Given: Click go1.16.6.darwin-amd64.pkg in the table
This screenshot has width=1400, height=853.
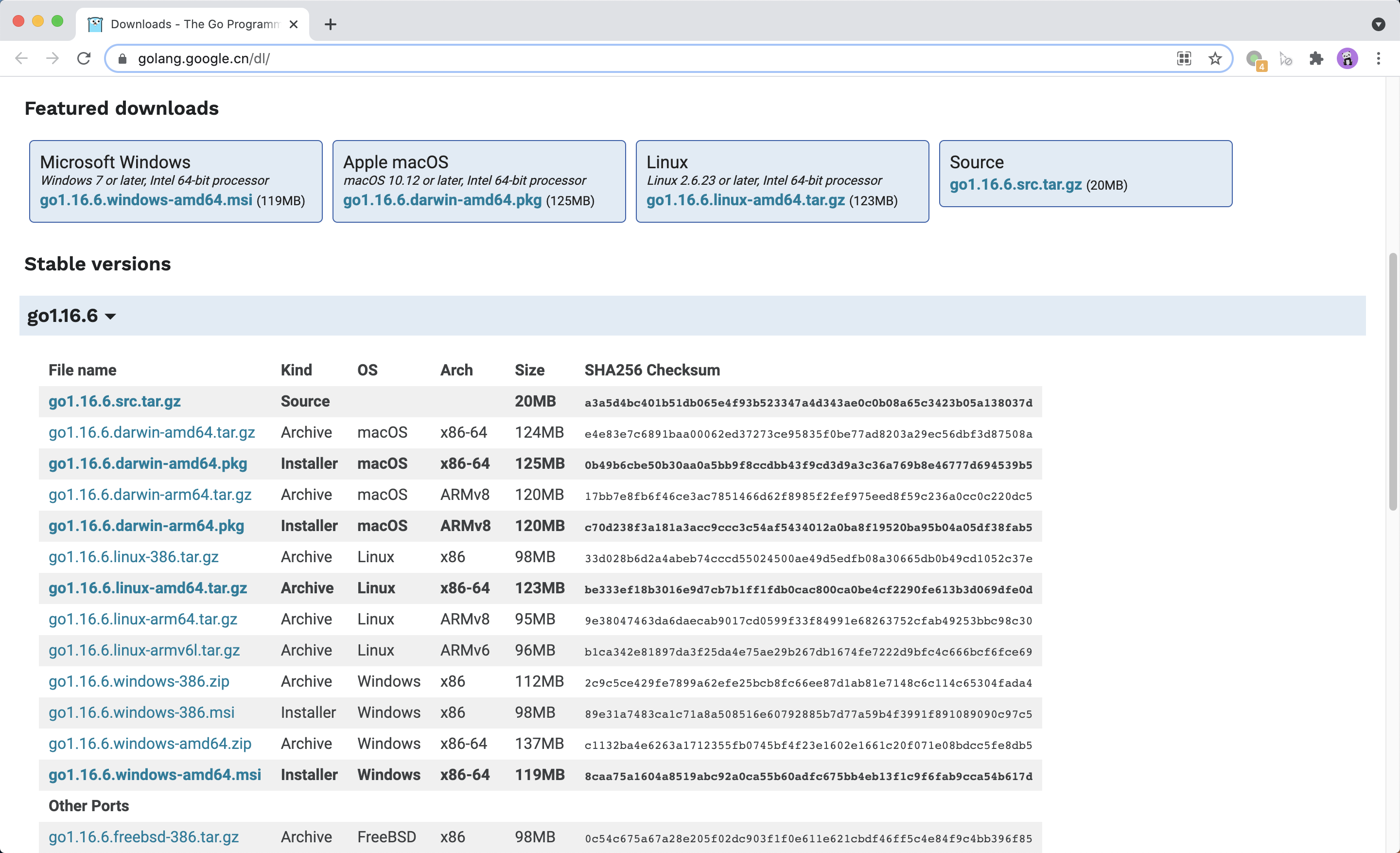Looking at the screenshot, I should pos(148,464).
